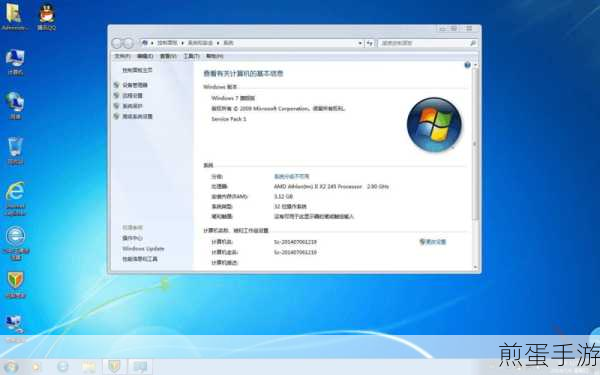The height and width of the screenshot is (375, 600).
Task: Open the Network desktop icon
Action: point(15,105)
